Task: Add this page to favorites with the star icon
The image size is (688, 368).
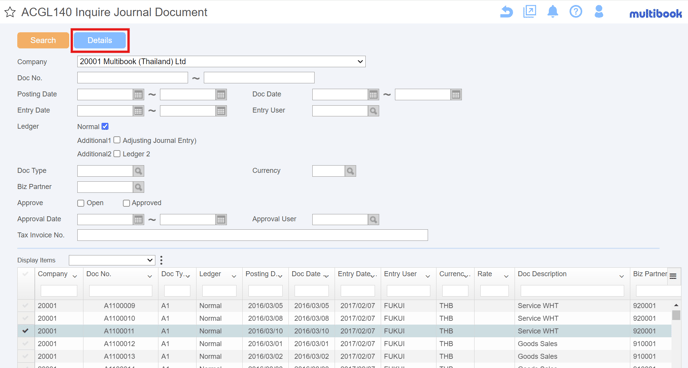Action: (10, 12)
